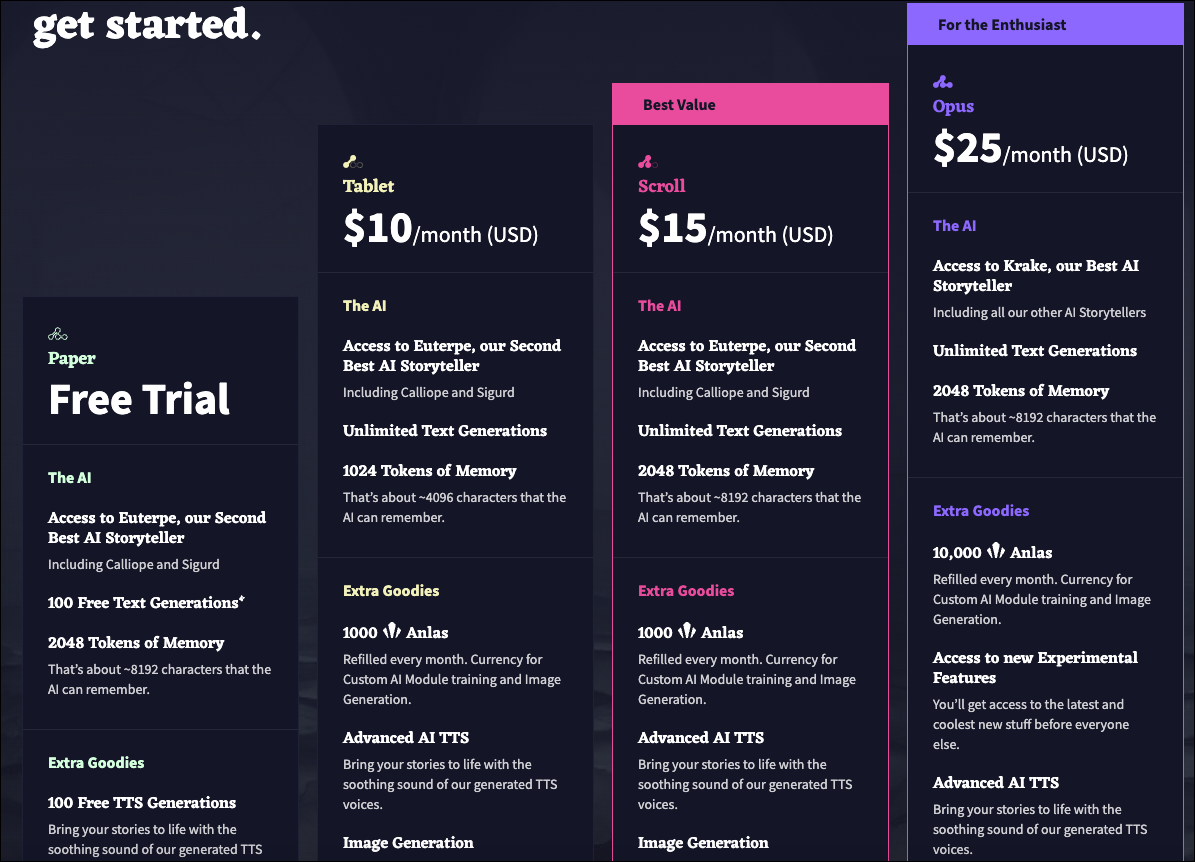Select the pink Best Value banner

point(750,104)
